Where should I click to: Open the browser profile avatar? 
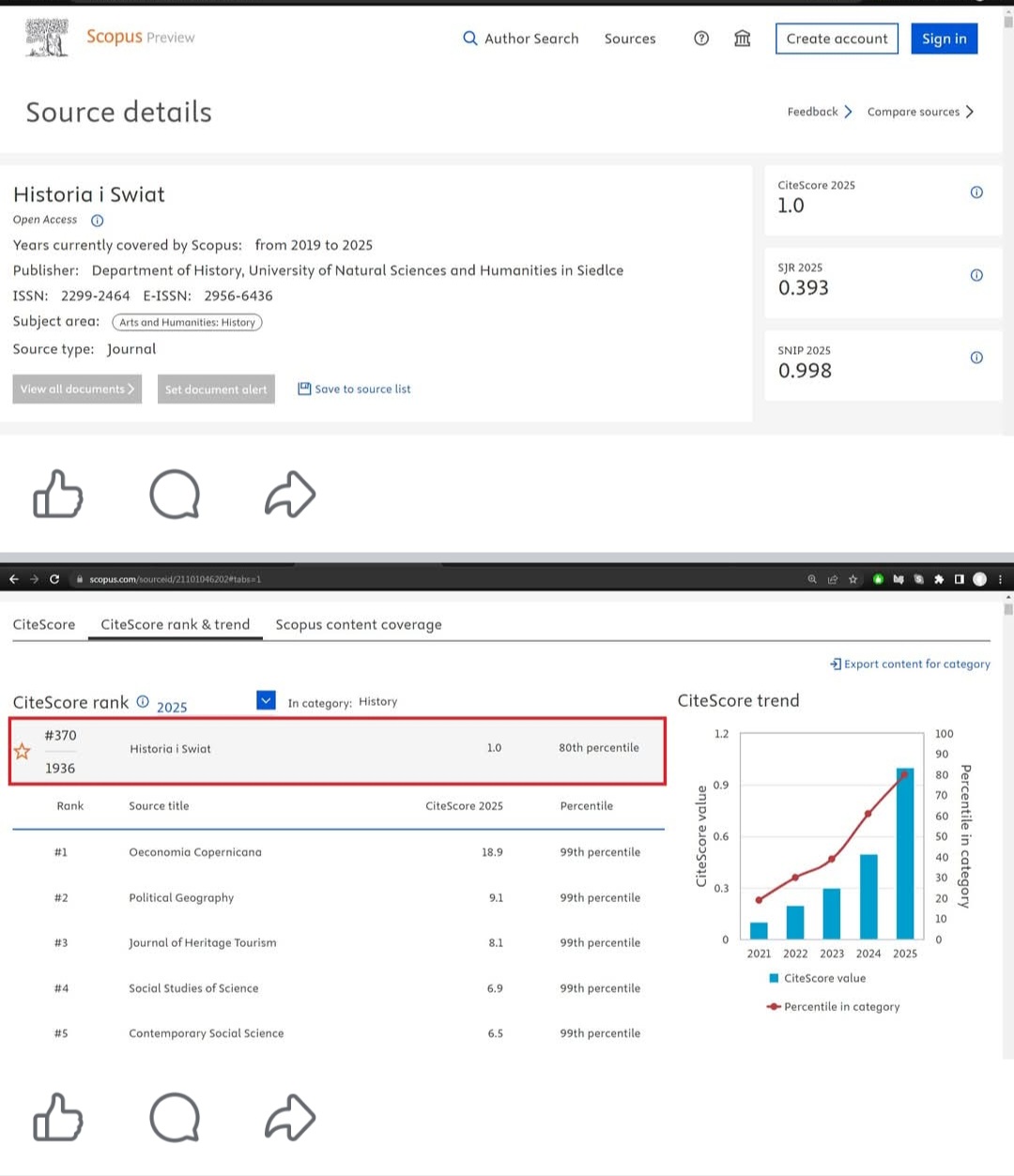pyautogui.click(x=980, y=579)
